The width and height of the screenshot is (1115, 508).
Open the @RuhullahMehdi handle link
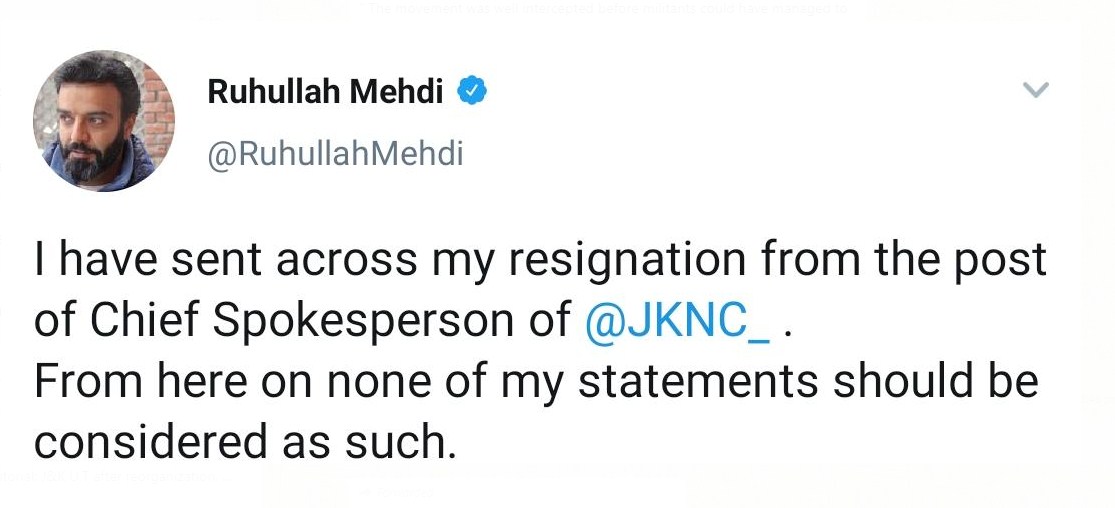(335, 154)
